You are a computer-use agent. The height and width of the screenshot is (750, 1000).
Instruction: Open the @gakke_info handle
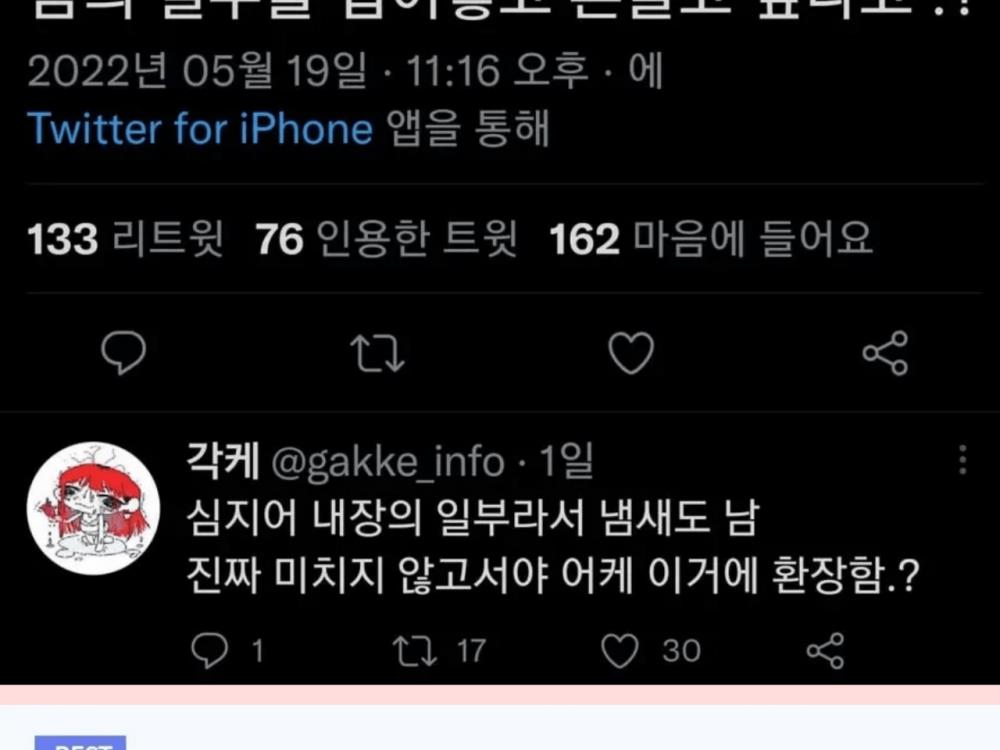[x=388, y=462]
